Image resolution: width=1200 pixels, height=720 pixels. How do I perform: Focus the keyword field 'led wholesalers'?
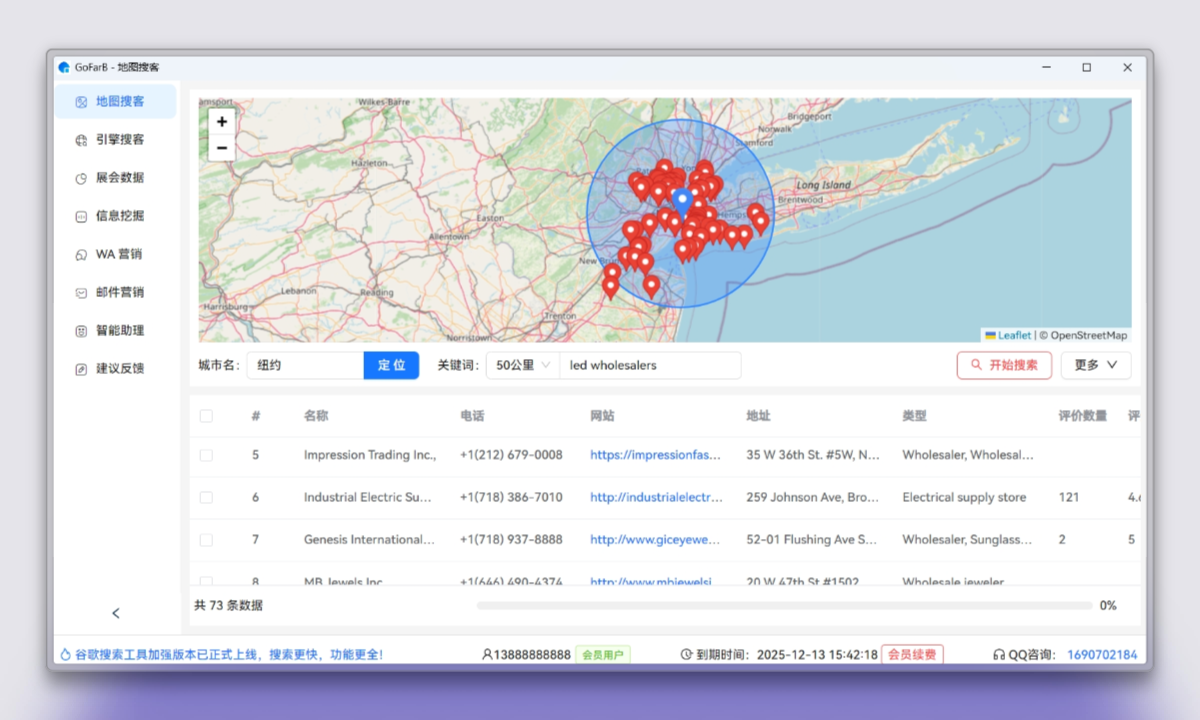650,365
